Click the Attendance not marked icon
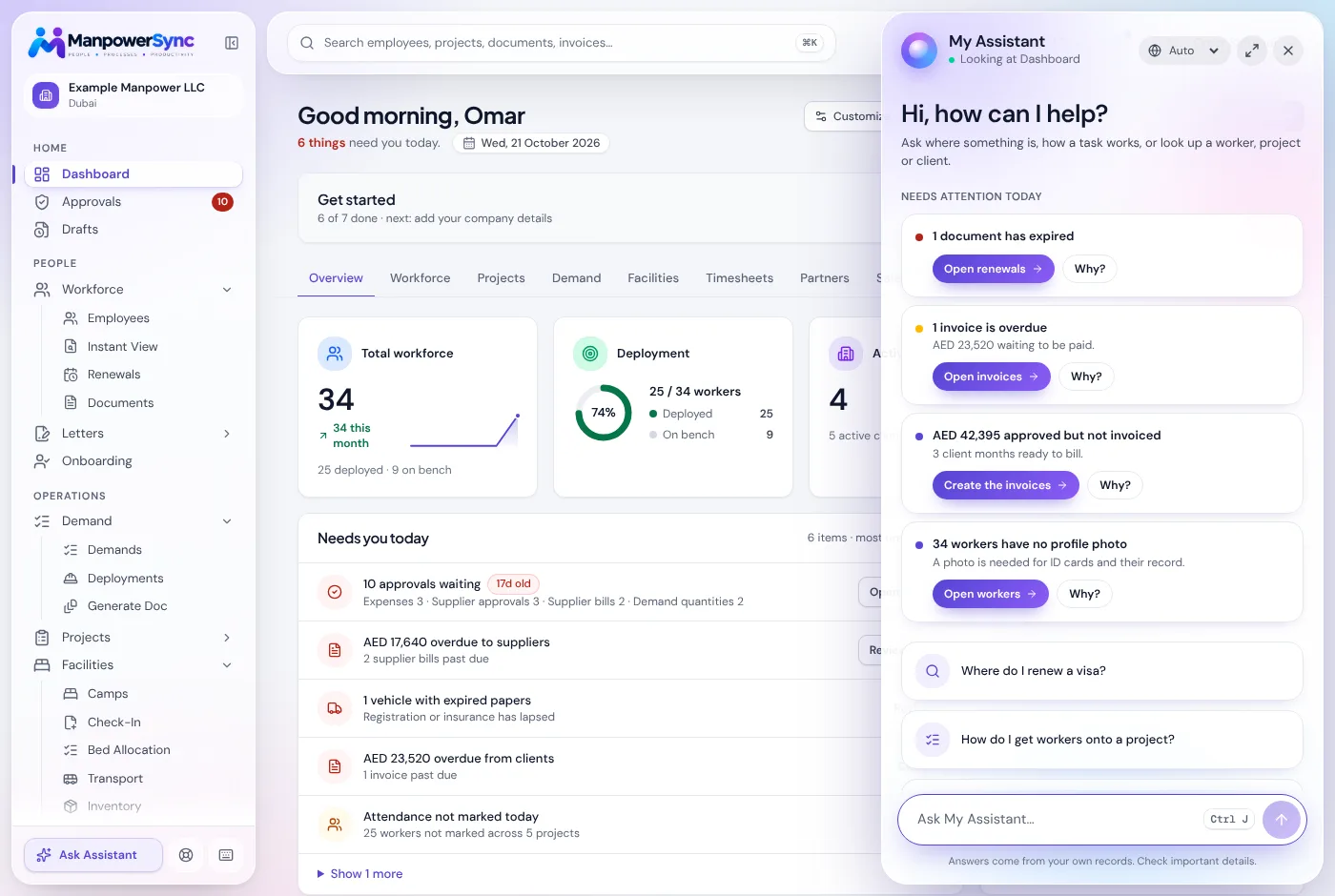This screenshot has height=896, width=1335. coord(335,825)
